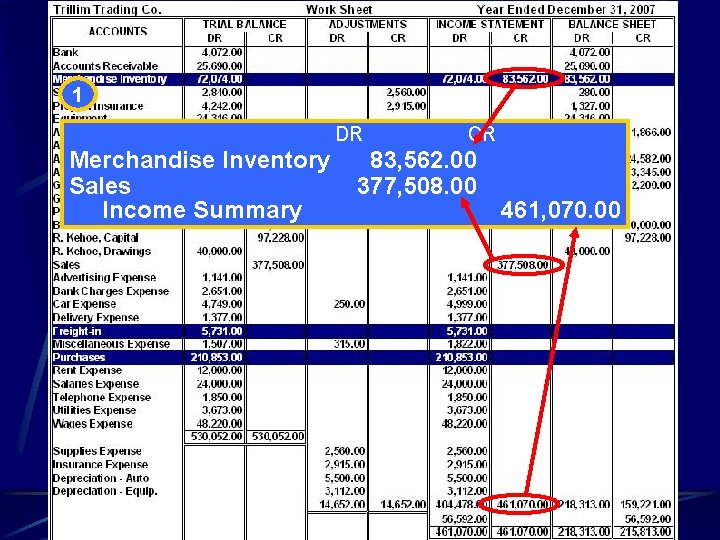720x540 pixels.
Task: Click 377,508.00 debit in journal entry box
Action: click(417, 186)
